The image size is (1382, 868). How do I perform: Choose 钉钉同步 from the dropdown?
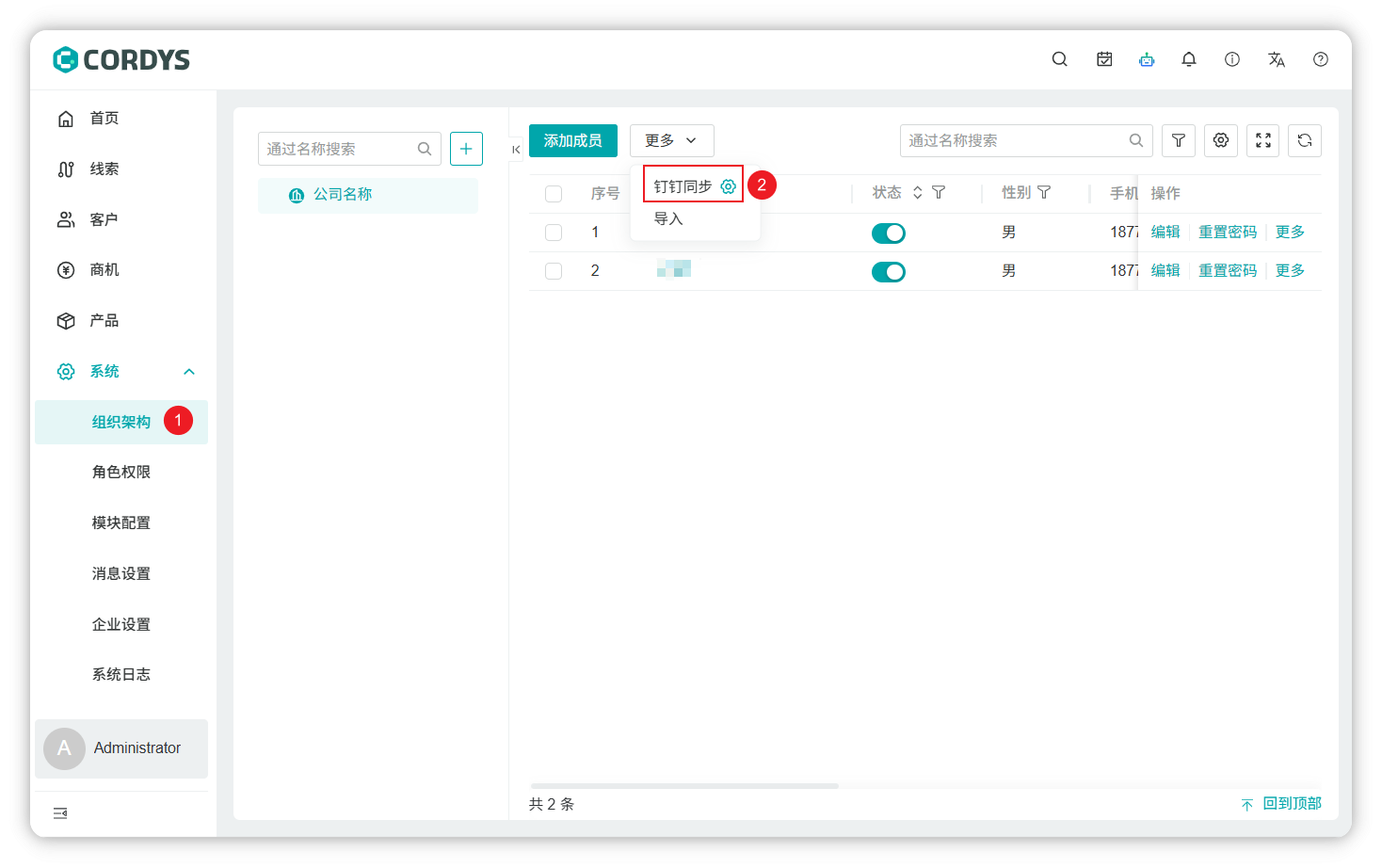click(x=683, y=186)
